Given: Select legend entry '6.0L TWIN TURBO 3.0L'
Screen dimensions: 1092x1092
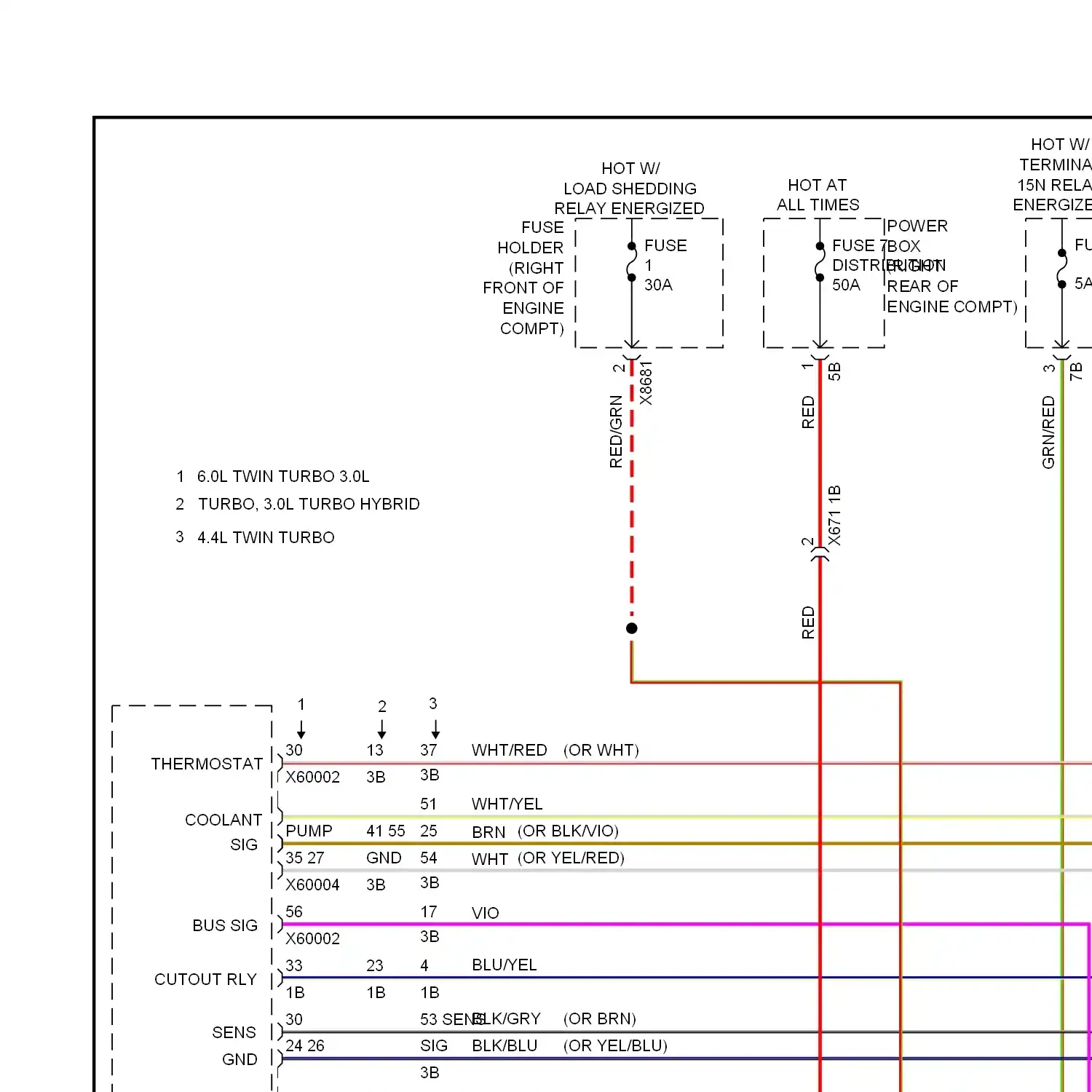Looking at the screenshot, I should coord(283,476).
